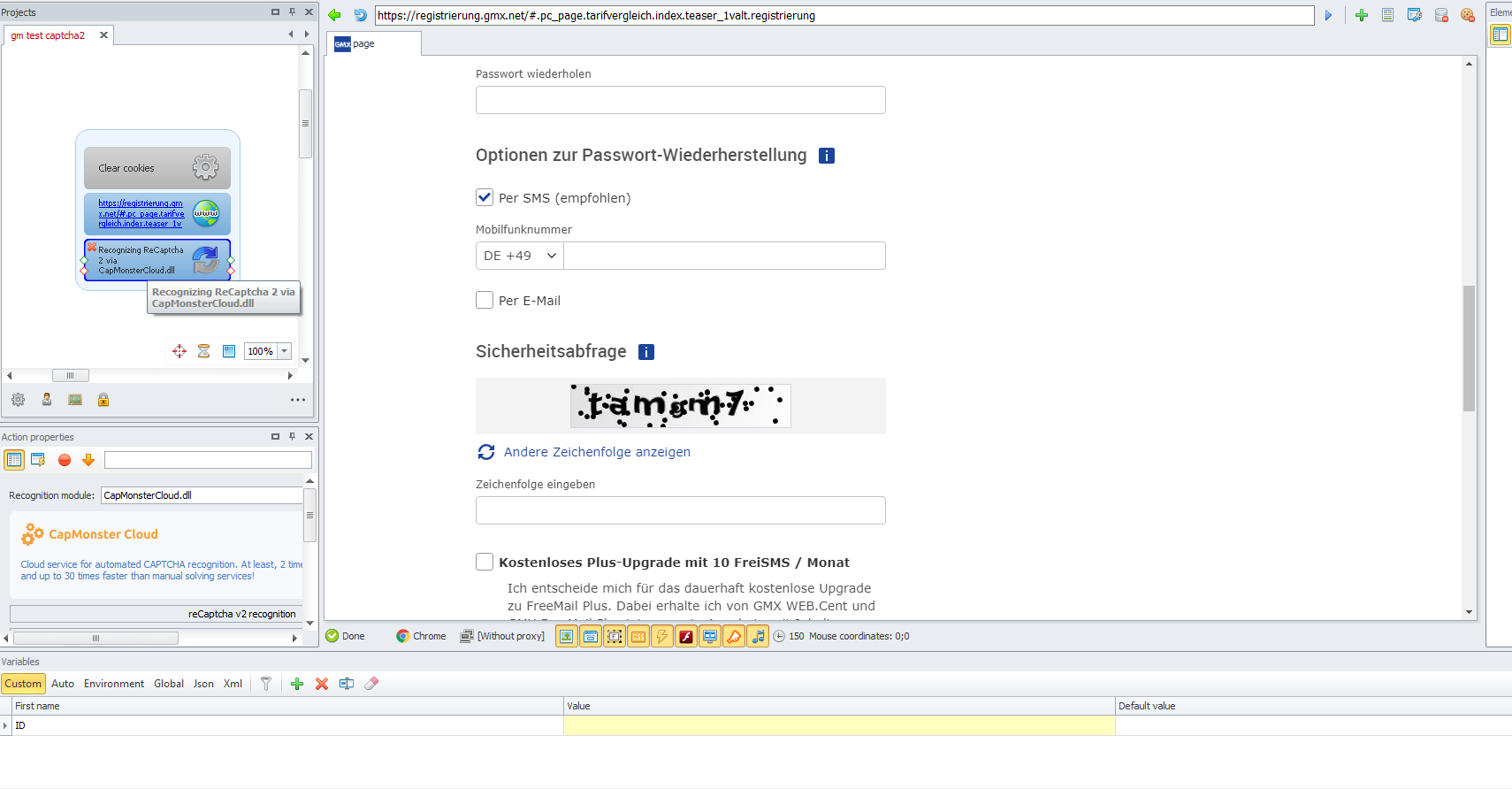The image size is (1512, 789).
Task: Show more project options via the ellipsis
Action: [x=298, y=400]
